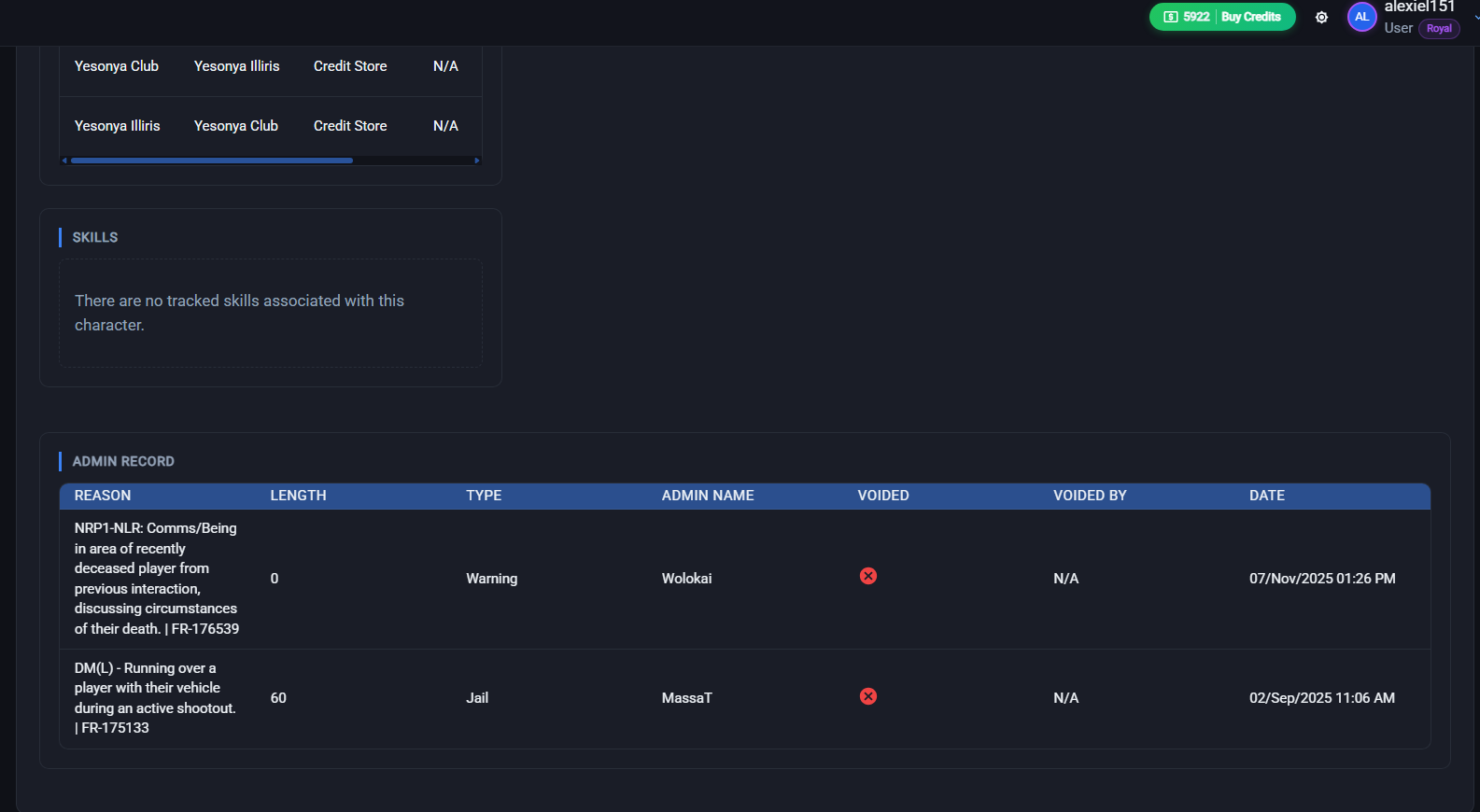The width and height of the screenshot is (1480, 812).
Task: Sort by ADMIN NAME column header
Action: pos(708,496)
